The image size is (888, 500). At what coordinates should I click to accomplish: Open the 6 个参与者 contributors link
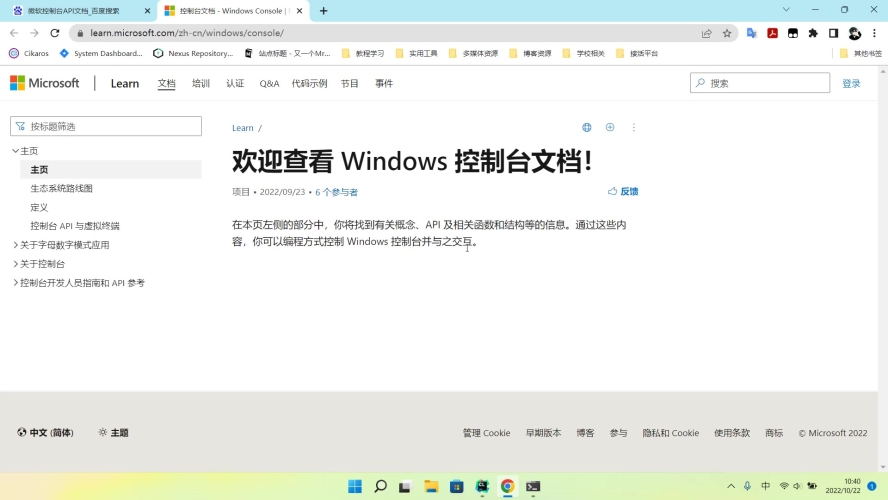click(336, 192)
